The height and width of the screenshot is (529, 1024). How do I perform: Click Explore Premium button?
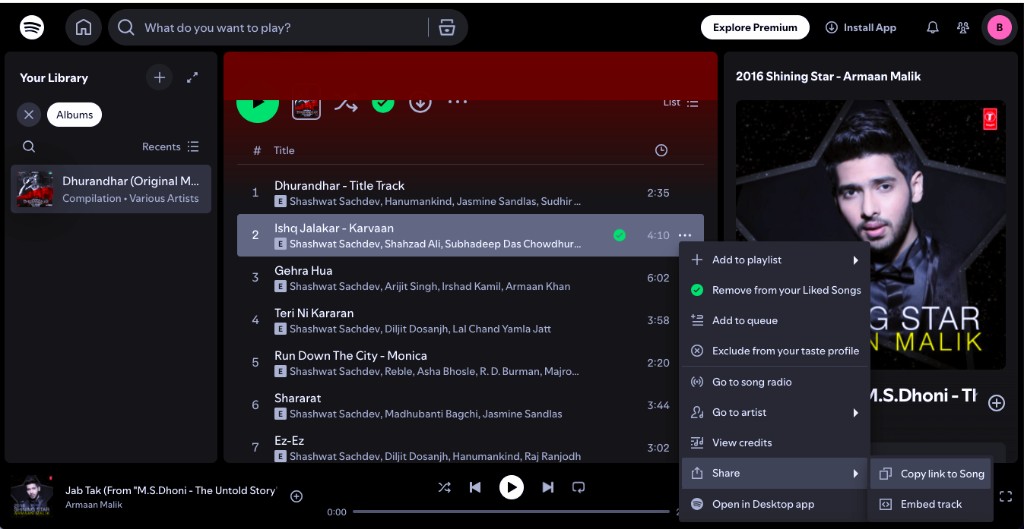(755, 27)
